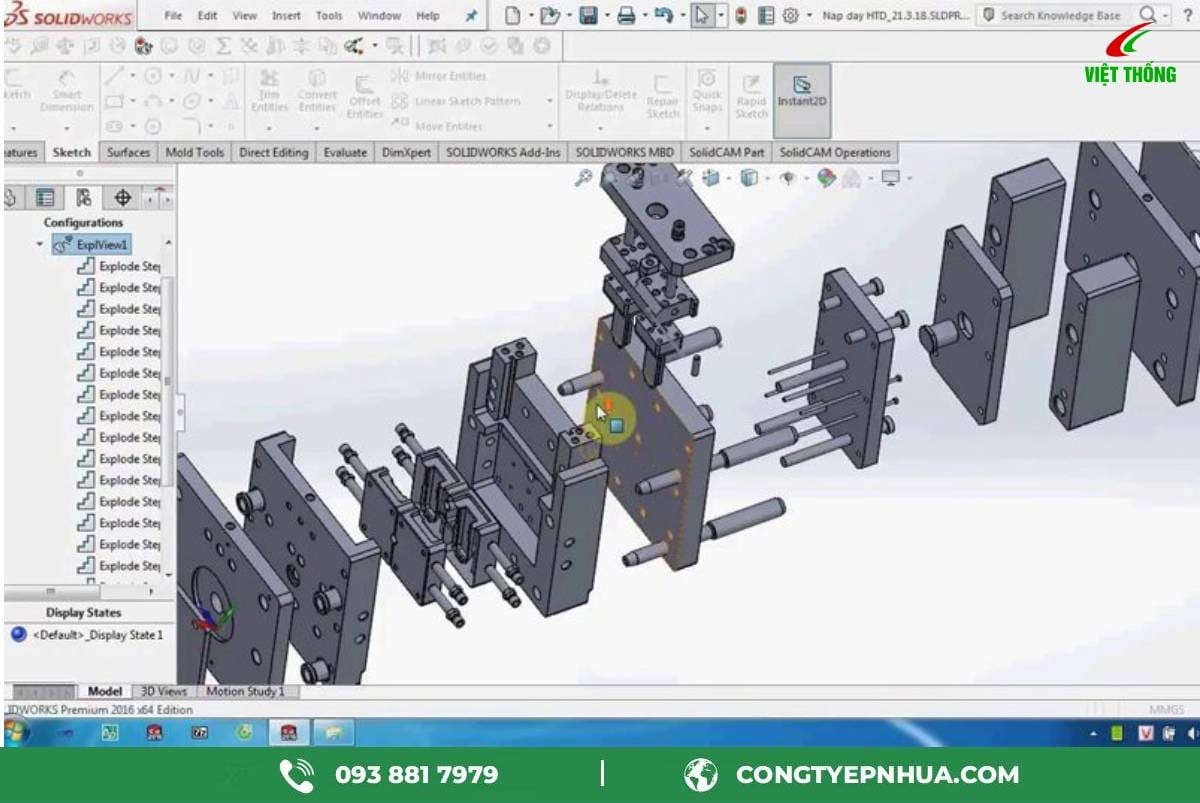Open Motion Study 1 at the bottom
The width and height of the screenshot is (1200, 803).
[248, 691]
